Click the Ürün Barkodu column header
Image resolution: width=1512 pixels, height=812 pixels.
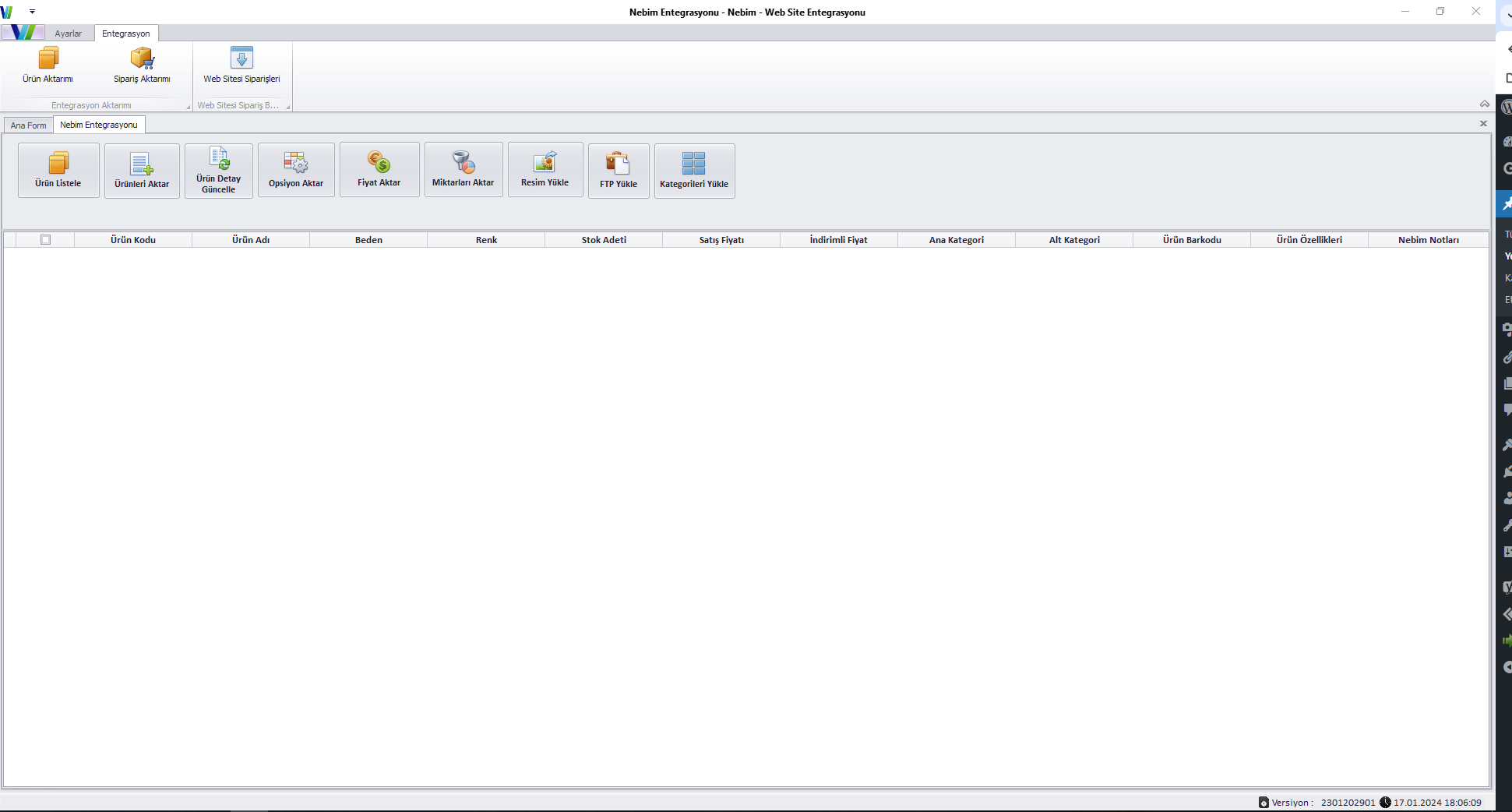(1192, 240)
